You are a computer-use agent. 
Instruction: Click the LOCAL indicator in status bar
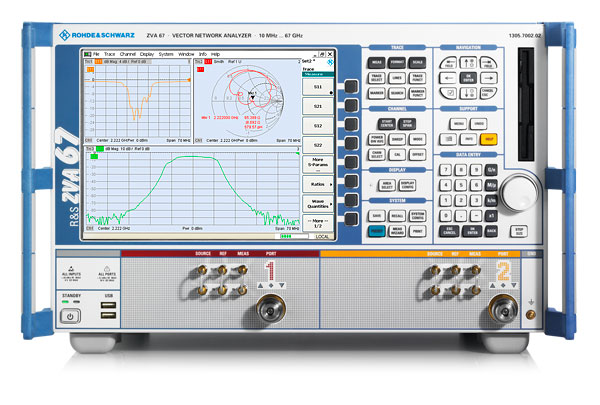[322, 237]
